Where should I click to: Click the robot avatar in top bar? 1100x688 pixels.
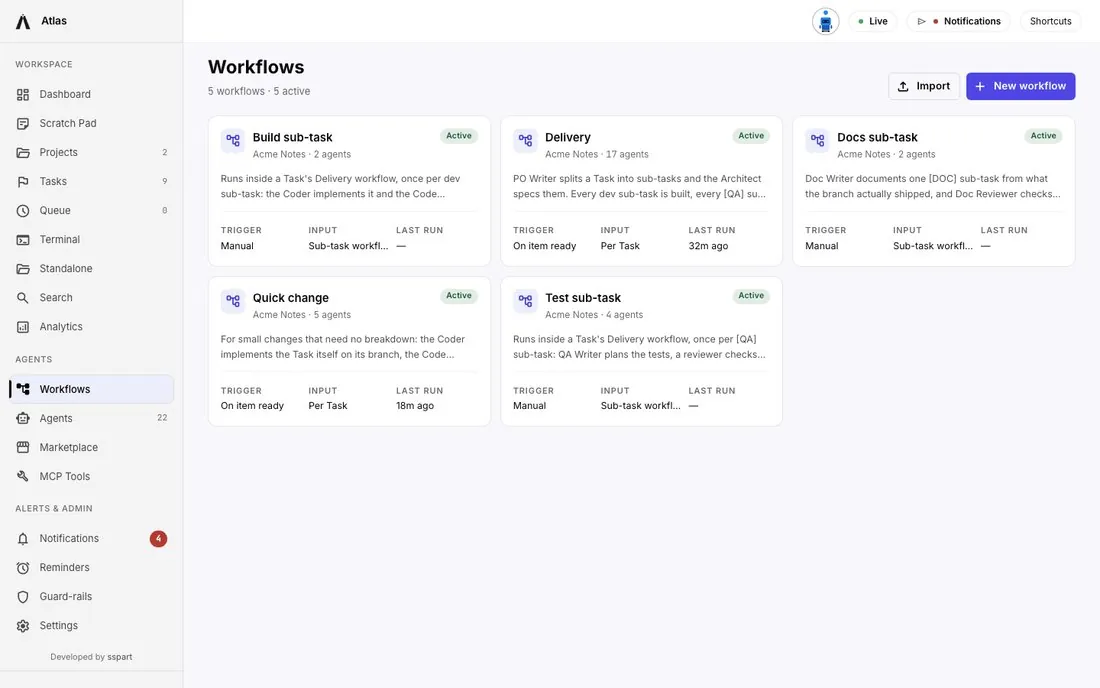pos(826,22)
